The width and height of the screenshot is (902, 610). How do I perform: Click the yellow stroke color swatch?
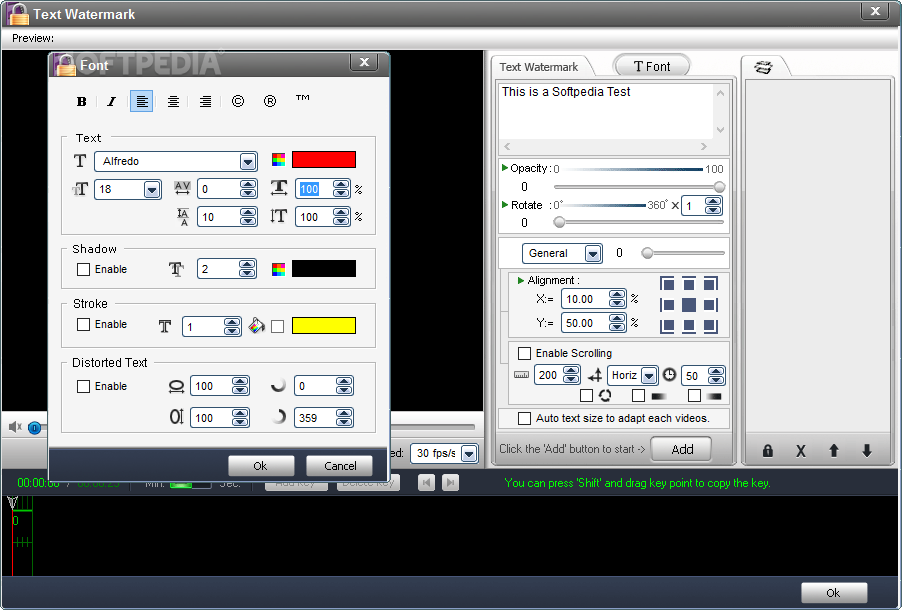pos(324,326)
